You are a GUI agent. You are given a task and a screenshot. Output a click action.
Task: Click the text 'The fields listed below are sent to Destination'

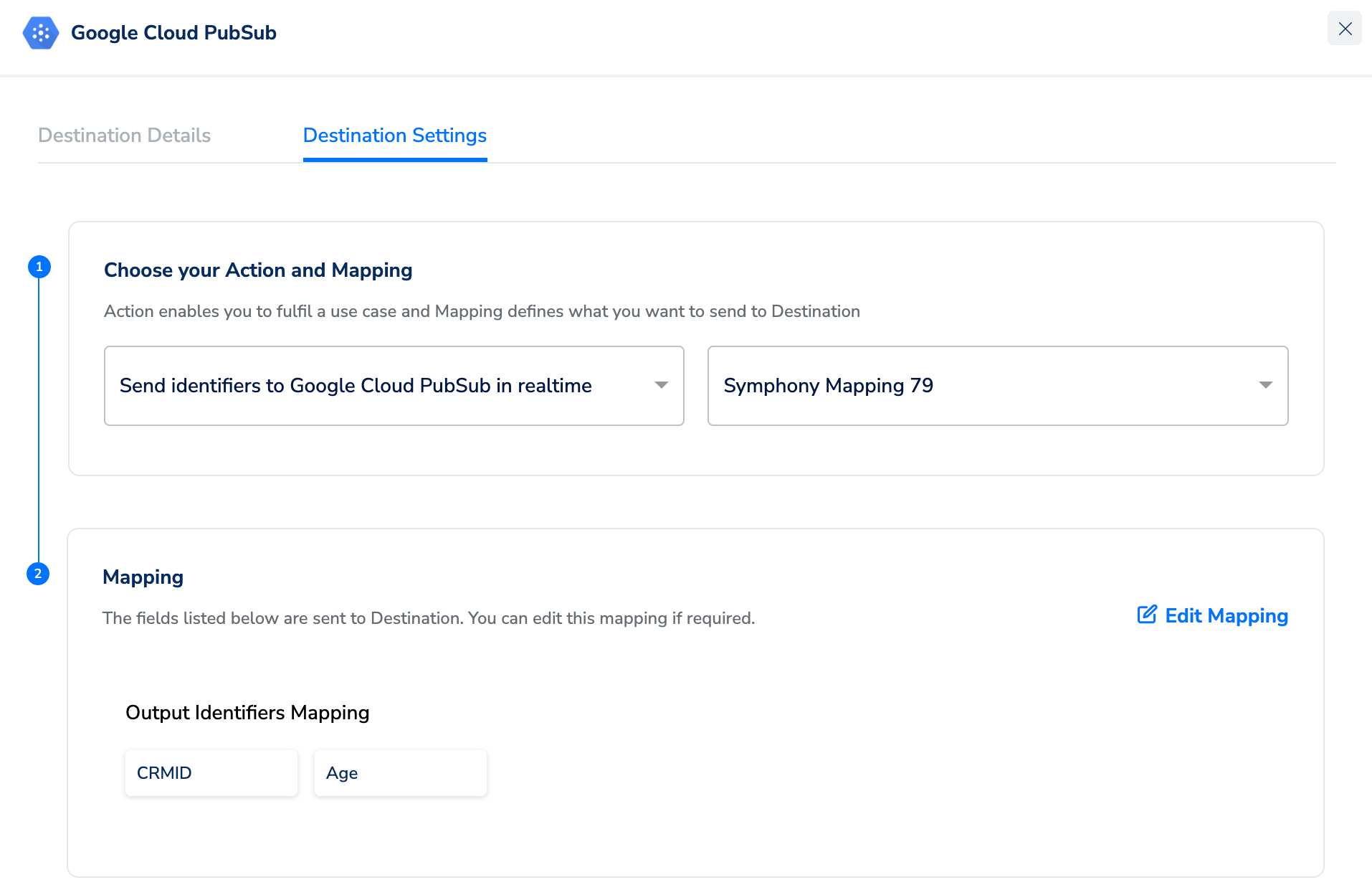pyautogui.click(x=282, y=618)
